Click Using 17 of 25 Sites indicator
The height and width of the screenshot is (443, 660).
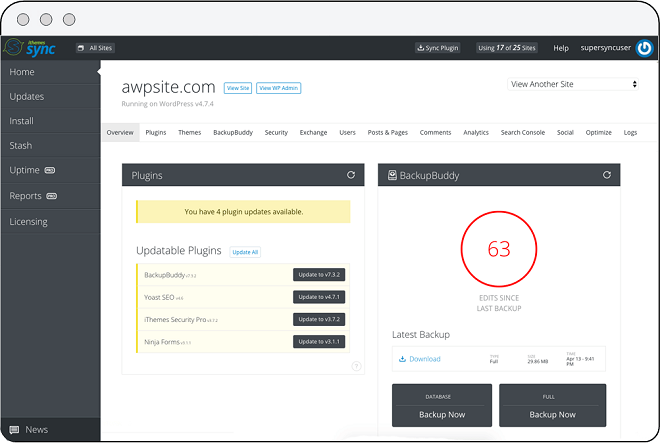507,48
